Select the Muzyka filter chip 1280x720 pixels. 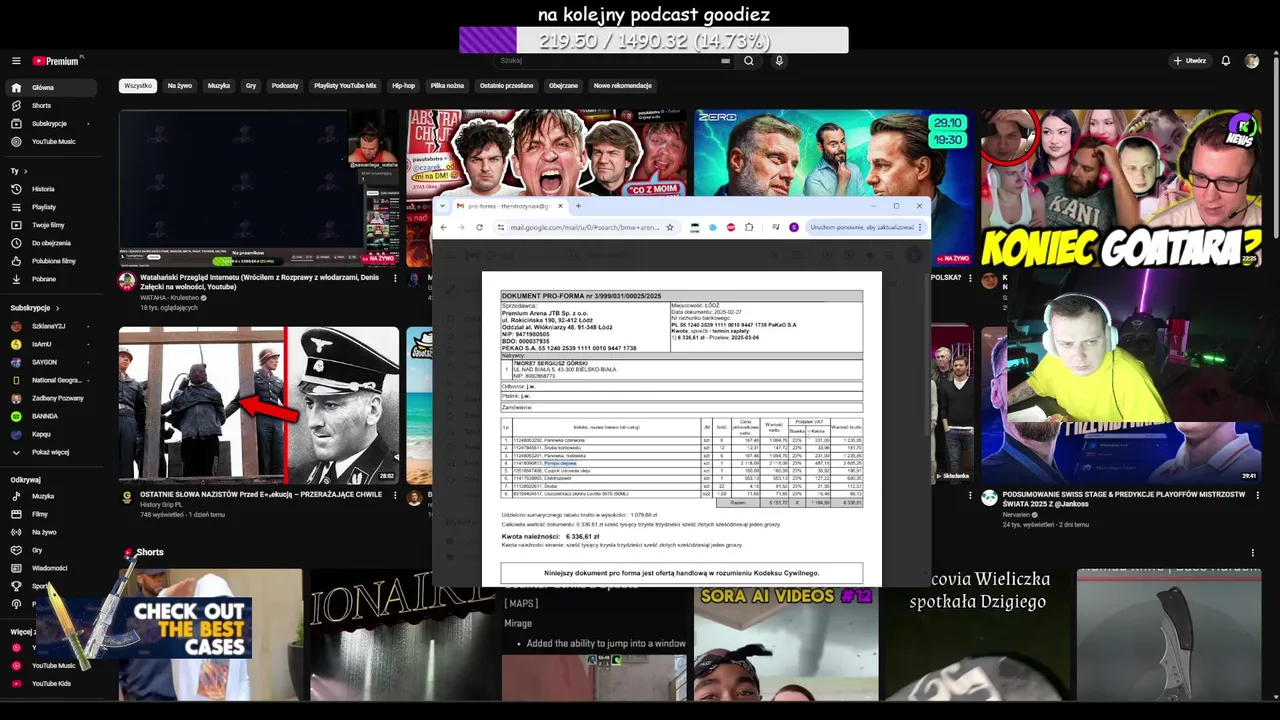pos(219,86)
